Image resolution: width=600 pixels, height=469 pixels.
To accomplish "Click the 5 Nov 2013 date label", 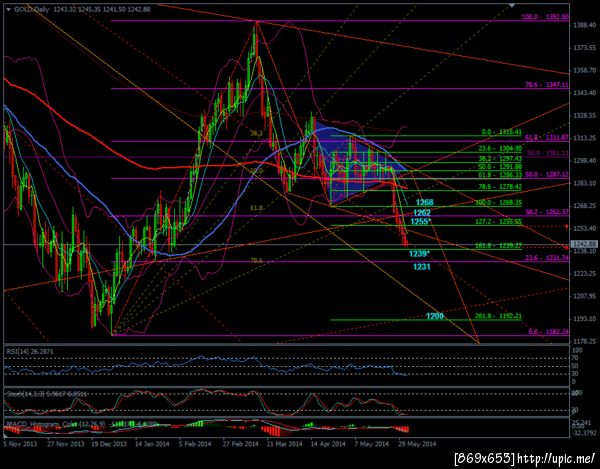I will tap(20, 444).
